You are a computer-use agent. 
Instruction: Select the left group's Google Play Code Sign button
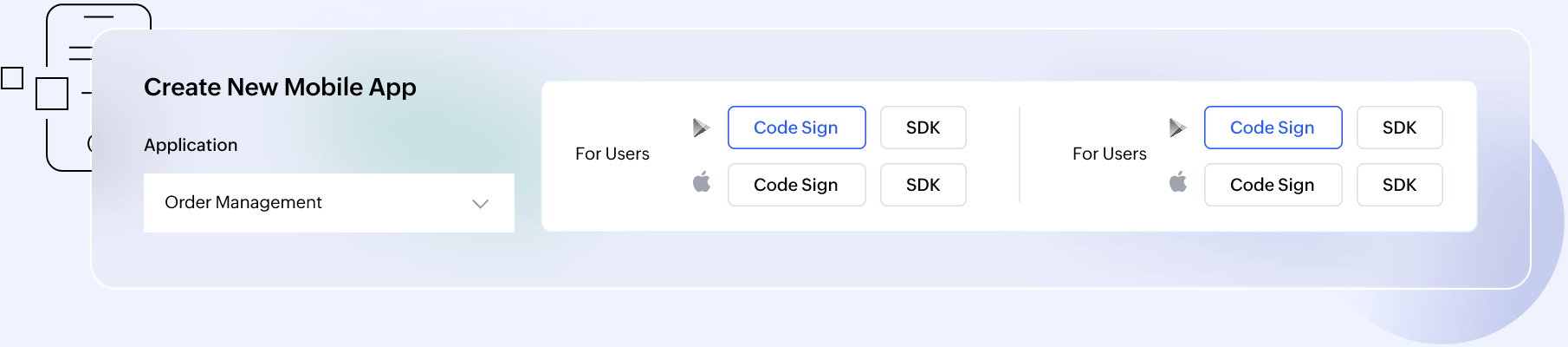(x=796, y=128)
